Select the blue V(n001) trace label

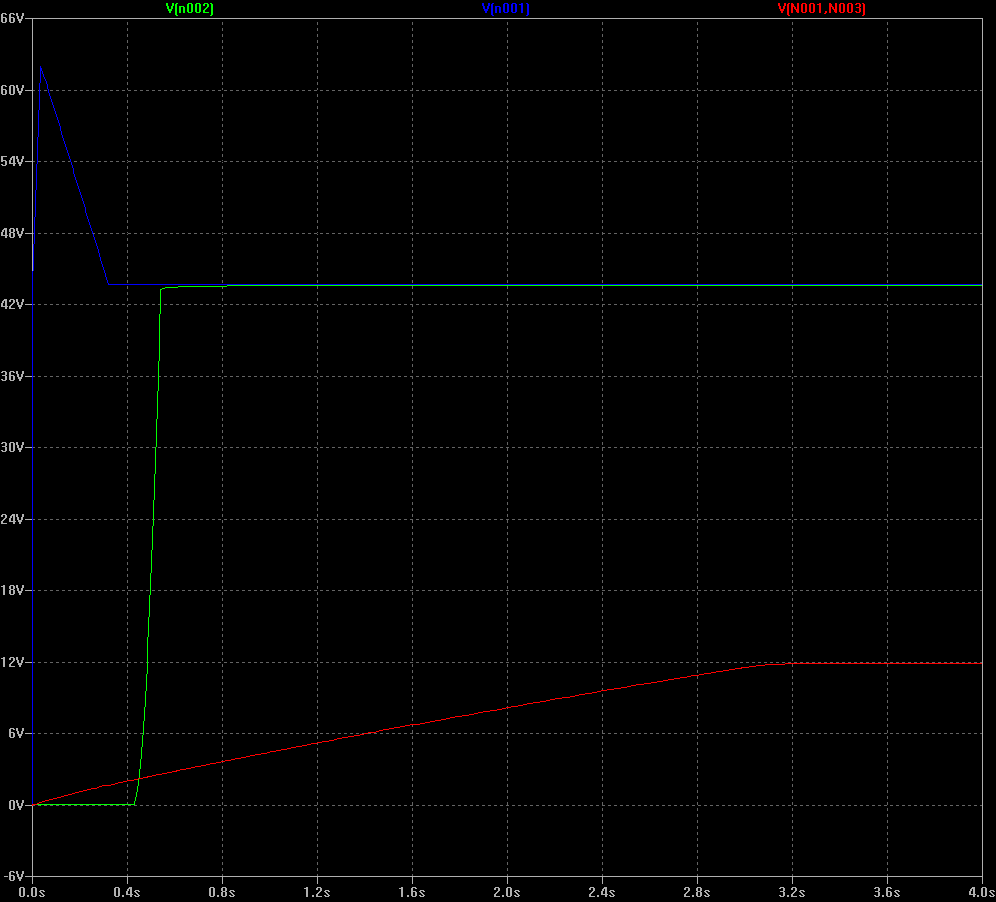(506, 8)
